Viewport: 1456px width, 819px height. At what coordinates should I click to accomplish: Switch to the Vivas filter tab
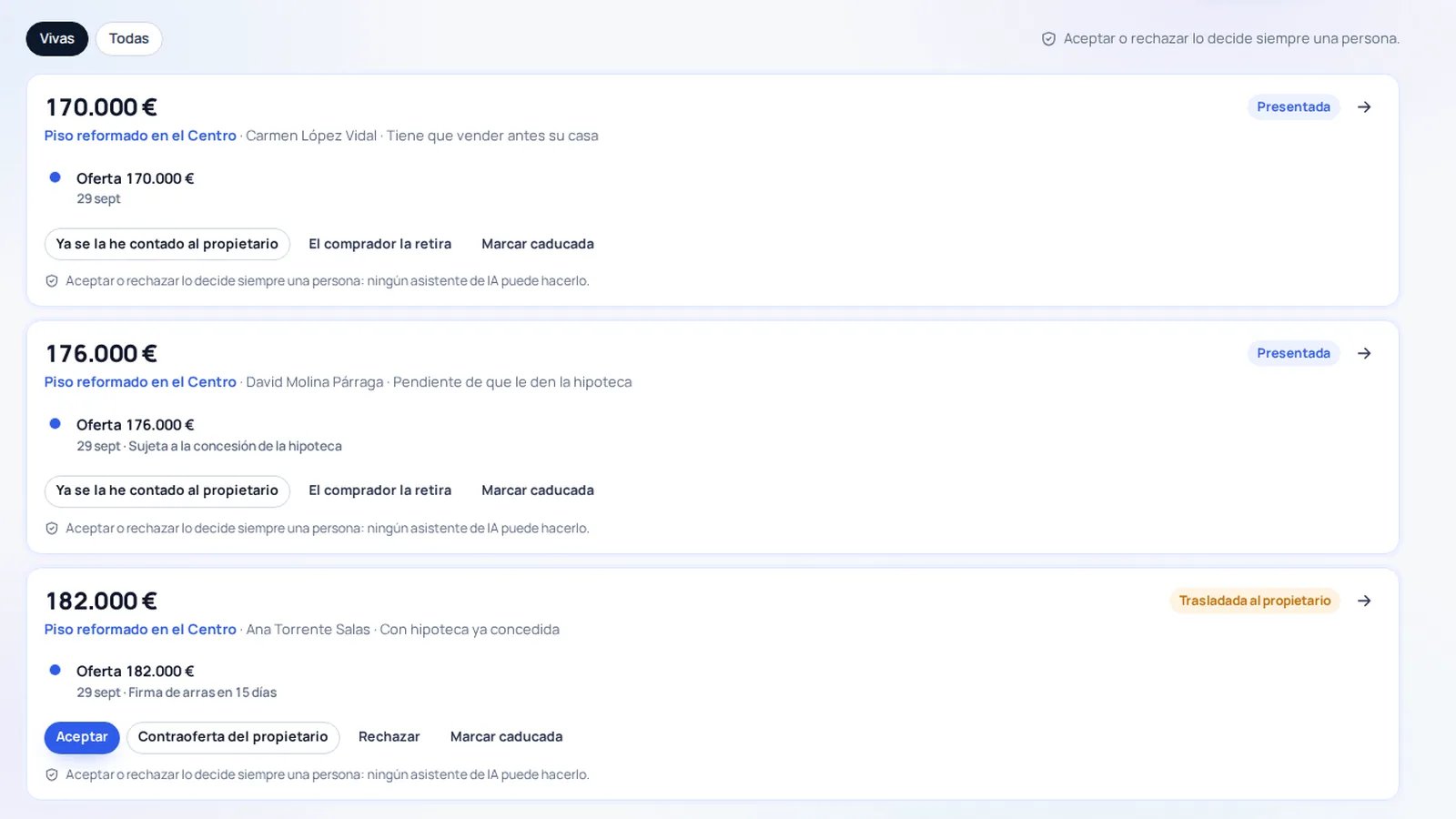tap(57, 39)
